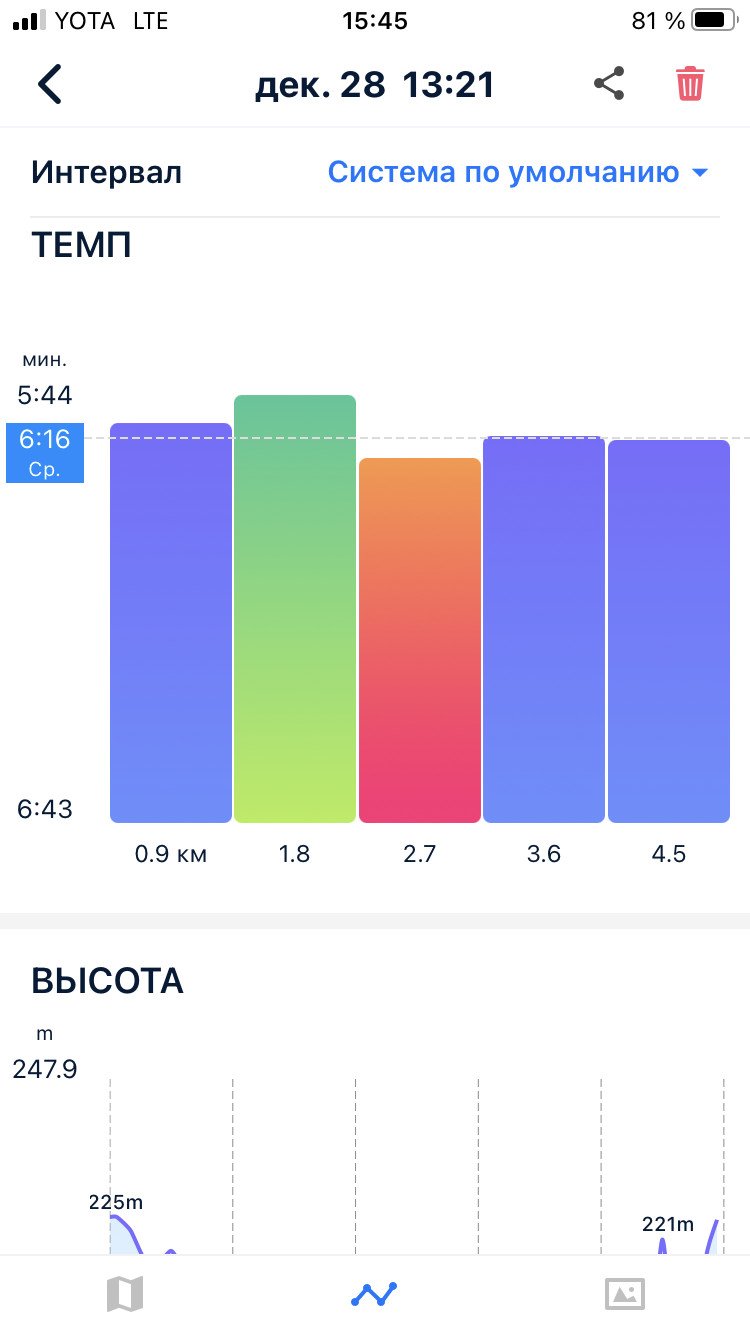Image resolution: width=750 pixels, height=1334 pixels.
Task: Expand the interval dropdown arrow
Action: pyautogui.click(x=700, y=173)
